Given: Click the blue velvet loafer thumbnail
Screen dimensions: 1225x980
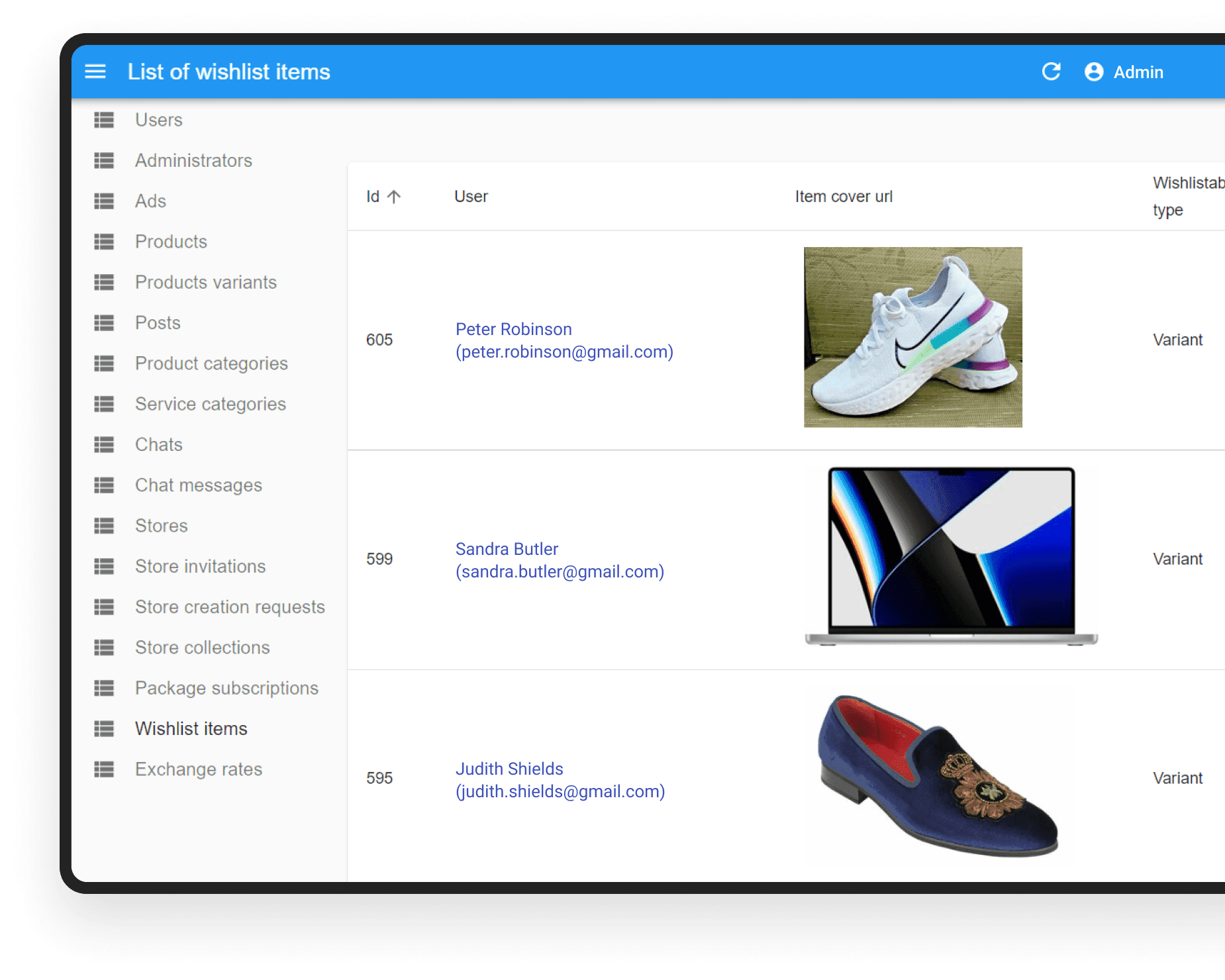Looking at the screenshot, I should (938, 775).
